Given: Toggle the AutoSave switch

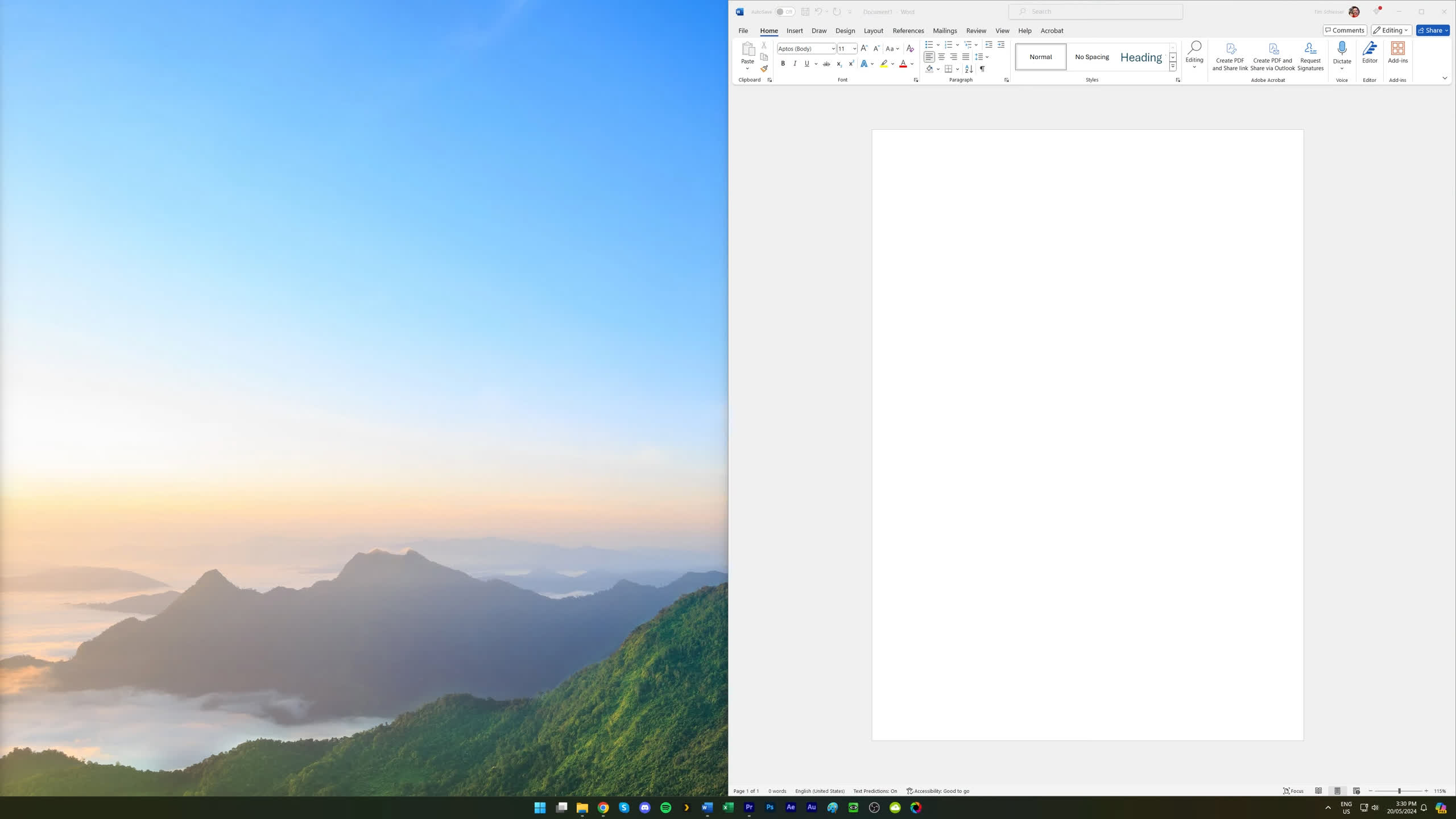Looking at the screenshot, I should tap(785, 12).
